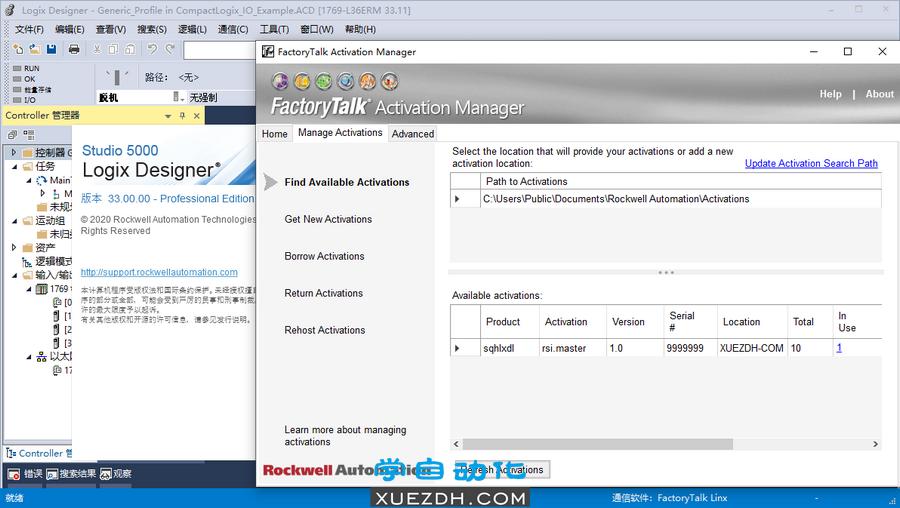900x508 pixels.
Task: Open the 错误 tab at the bottom
Action: pos(25,474)
